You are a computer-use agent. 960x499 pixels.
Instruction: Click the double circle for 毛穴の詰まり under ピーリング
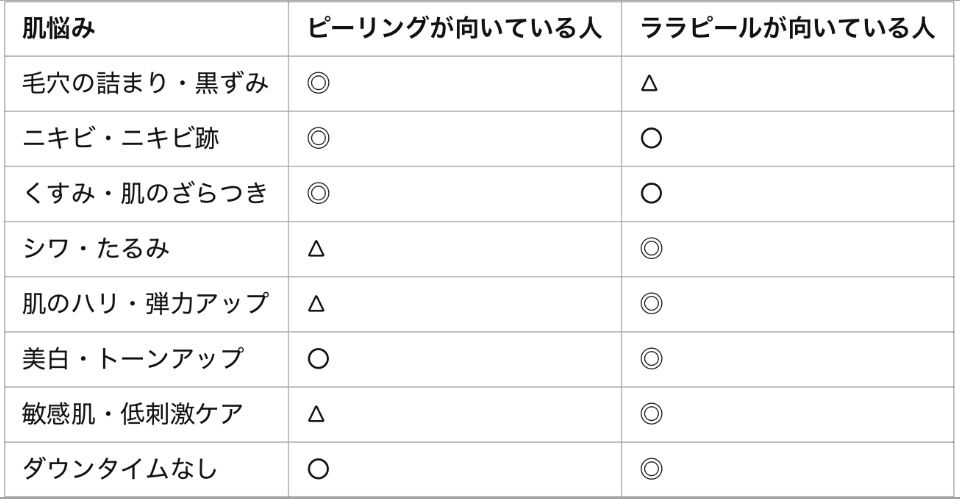coord(318,84)
